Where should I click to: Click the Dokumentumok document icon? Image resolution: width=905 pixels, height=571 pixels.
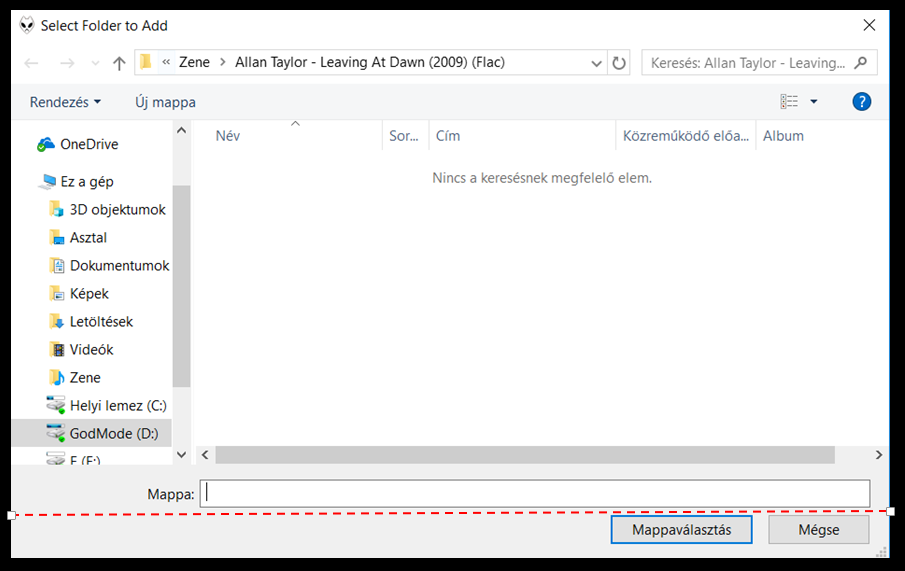(57, 266)
